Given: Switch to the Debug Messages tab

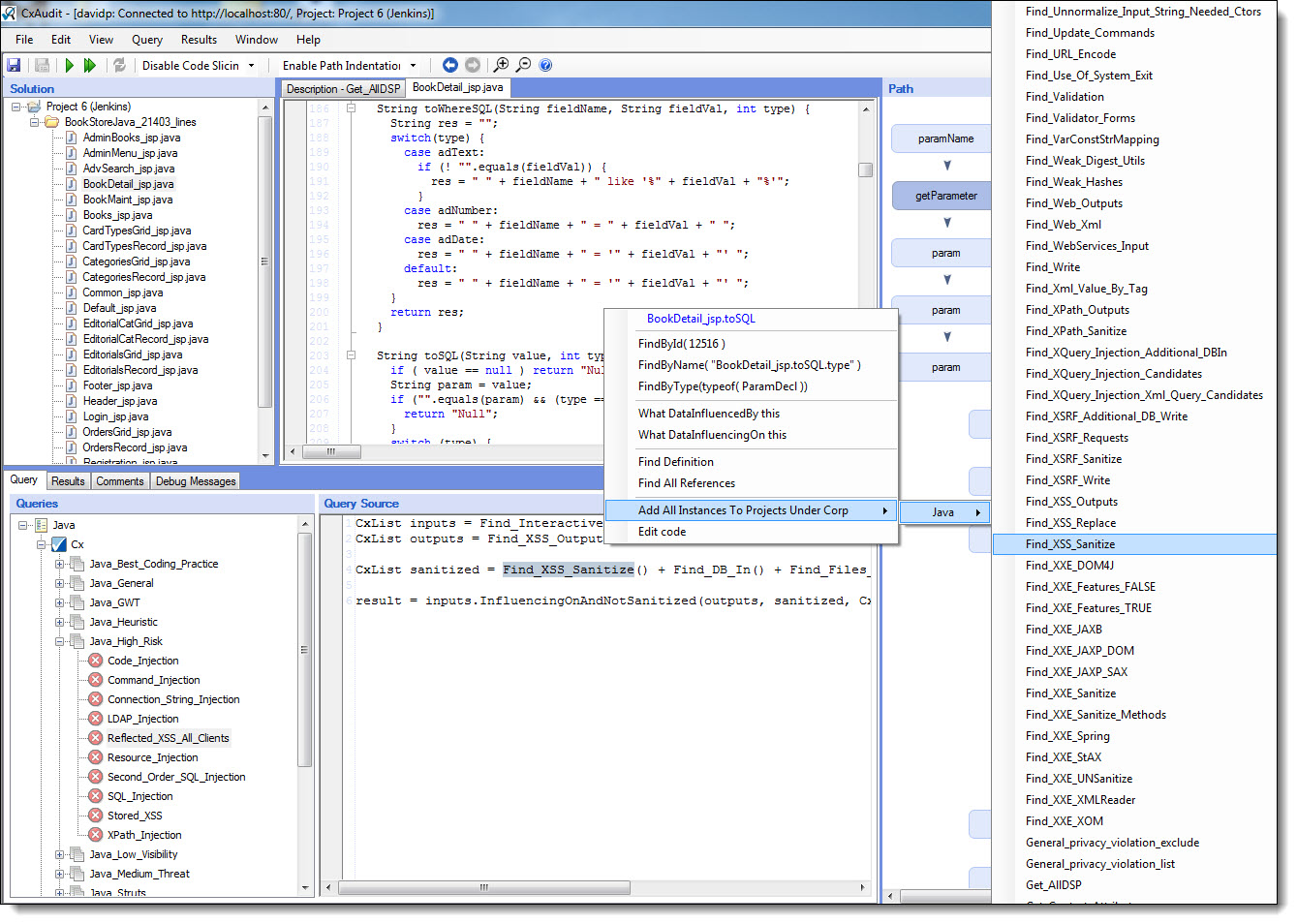Looking at the screenshot, I should 196,481.
